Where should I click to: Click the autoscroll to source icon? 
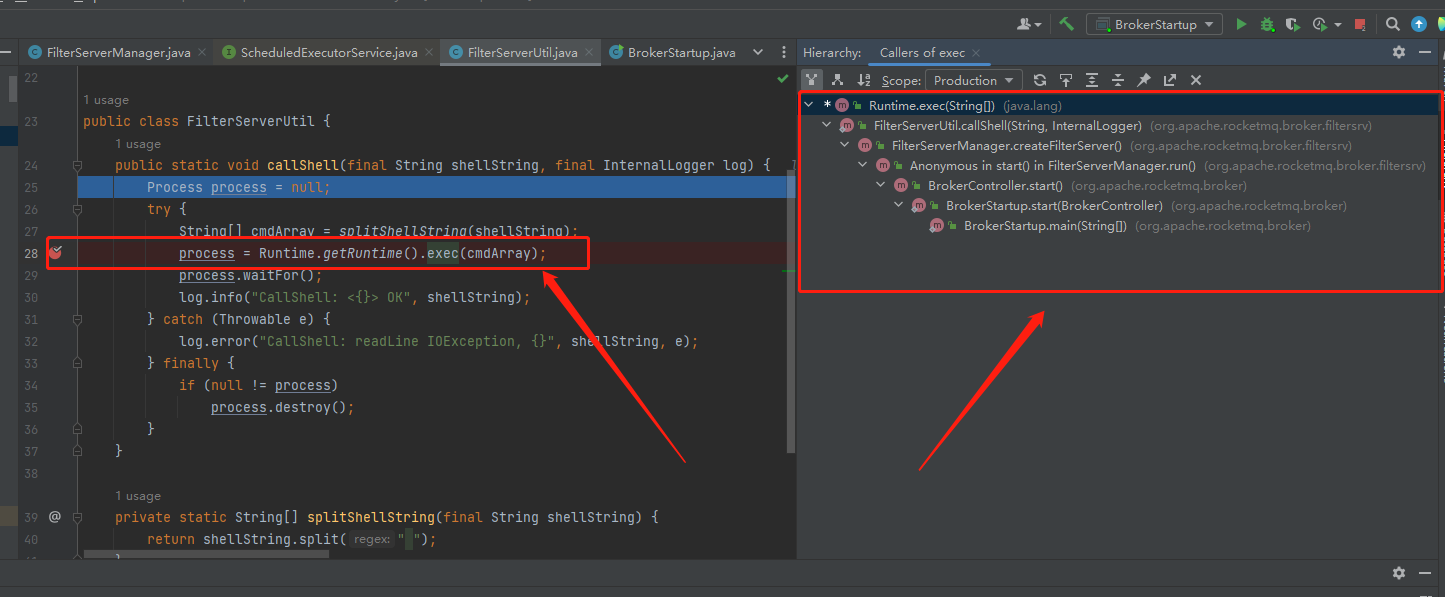pyautogui.click(x=1066, y=80)
